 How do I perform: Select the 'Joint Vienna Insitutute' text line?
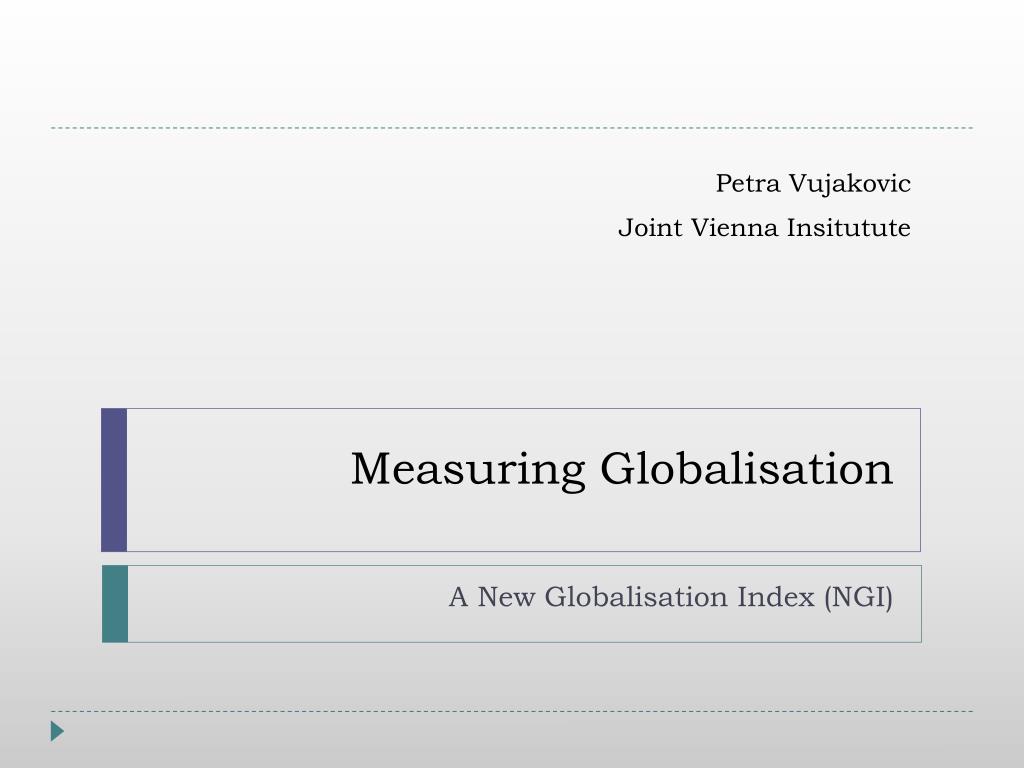click(764, 228)
